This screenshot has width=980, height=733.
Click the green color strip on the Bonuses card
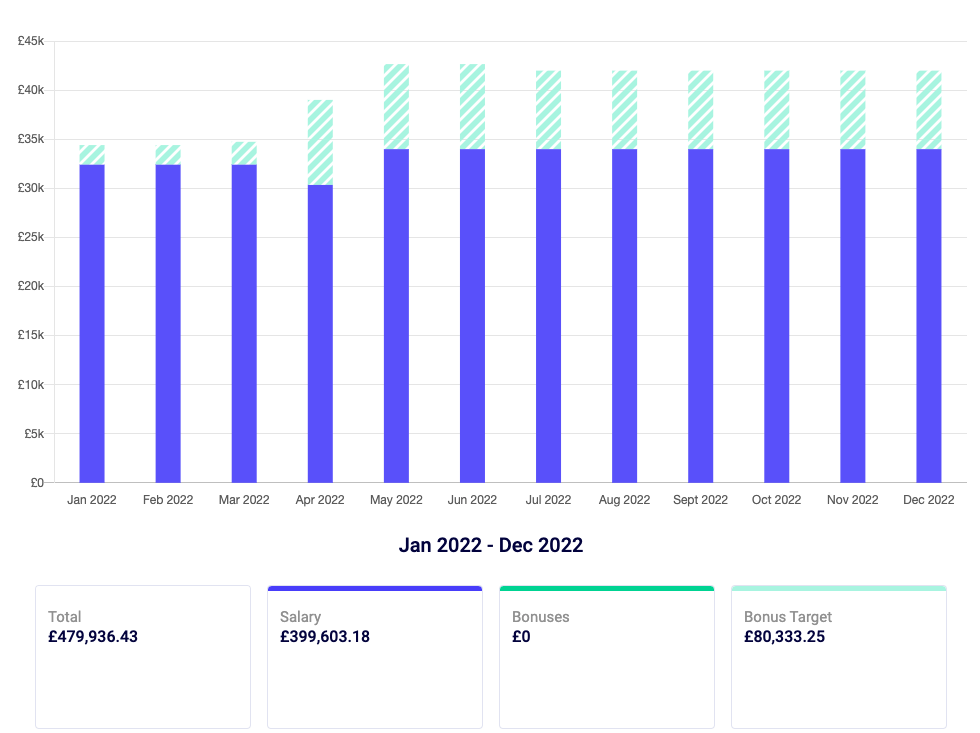[607, 588]
